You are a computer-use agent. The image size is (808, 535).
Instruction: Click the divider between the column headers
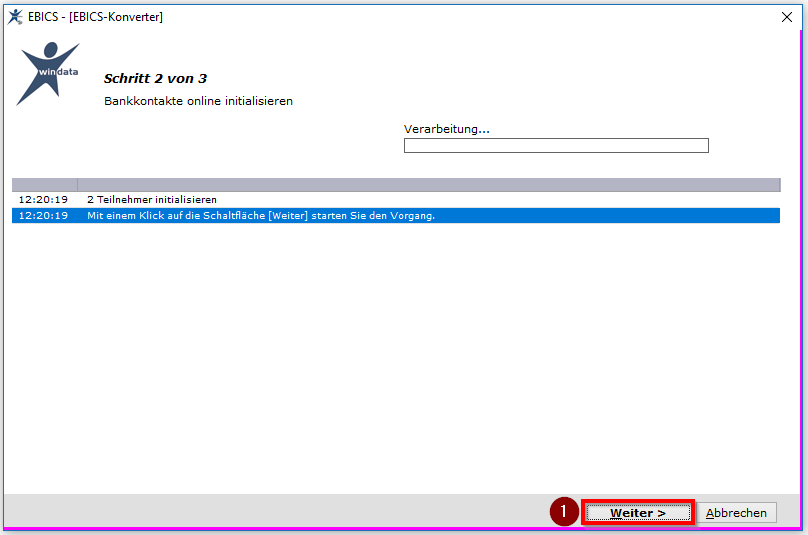pos(77,185)
